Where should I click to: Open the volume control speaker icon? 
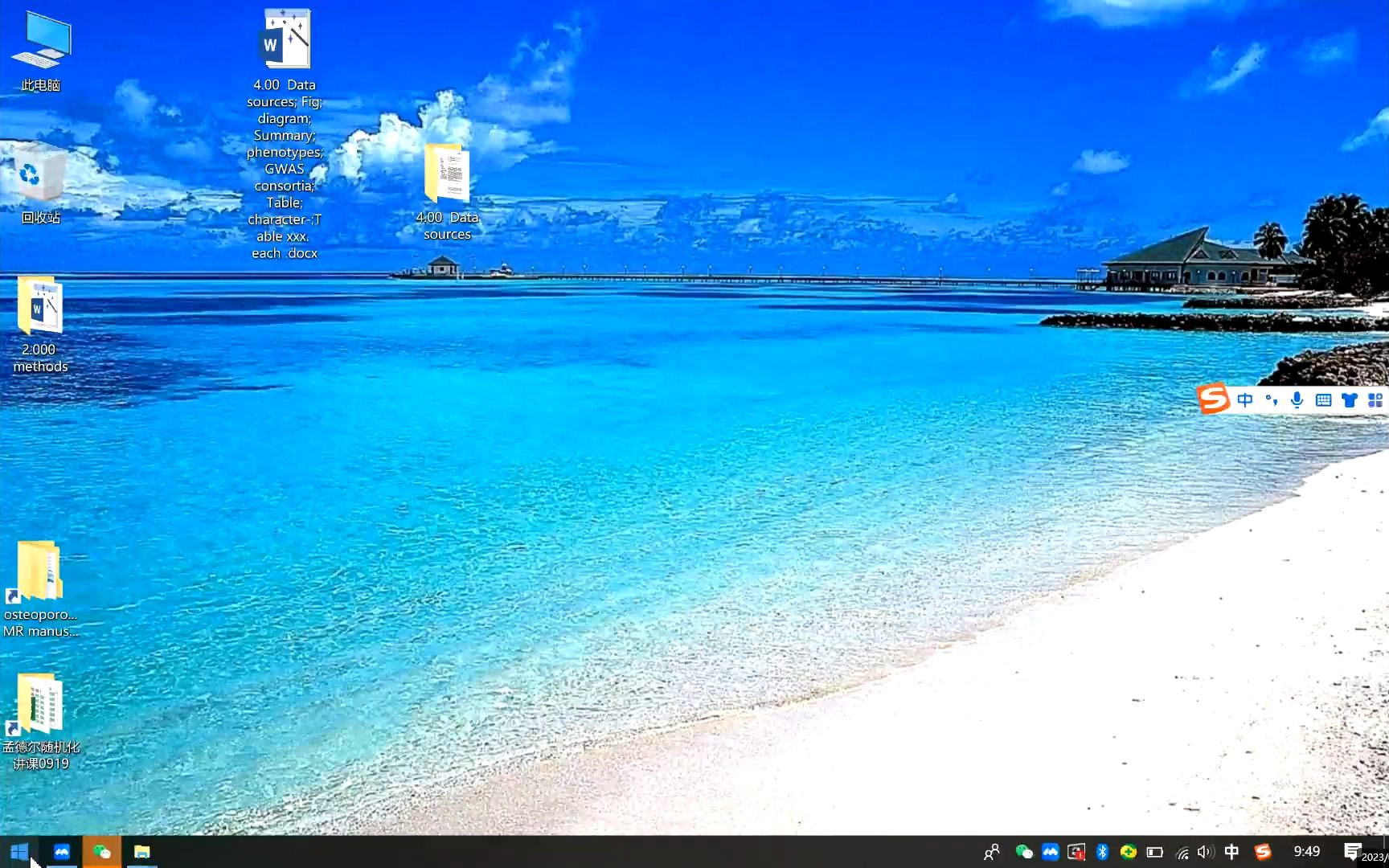1206,852
